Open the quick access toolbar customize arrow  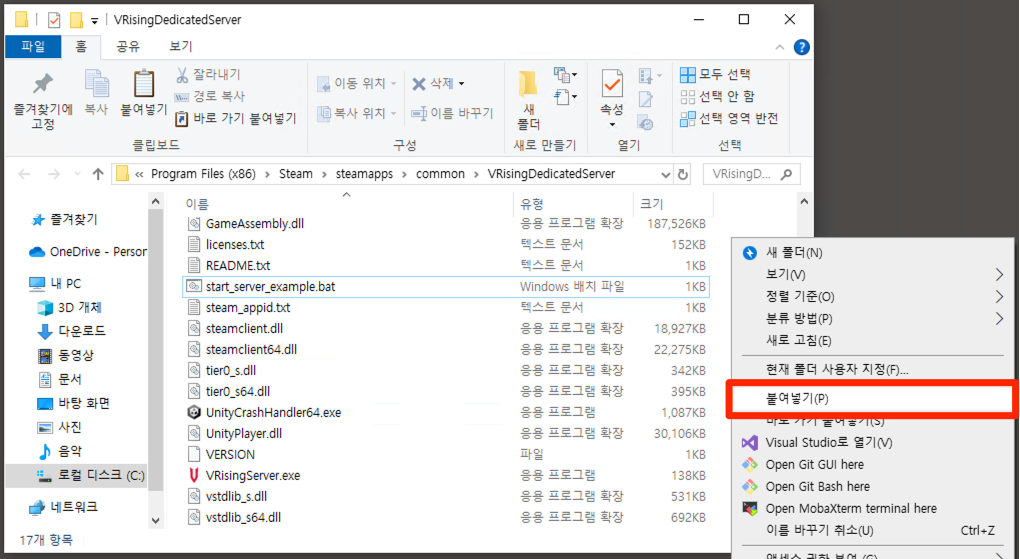pyautogui.click(x=95, y=21)
